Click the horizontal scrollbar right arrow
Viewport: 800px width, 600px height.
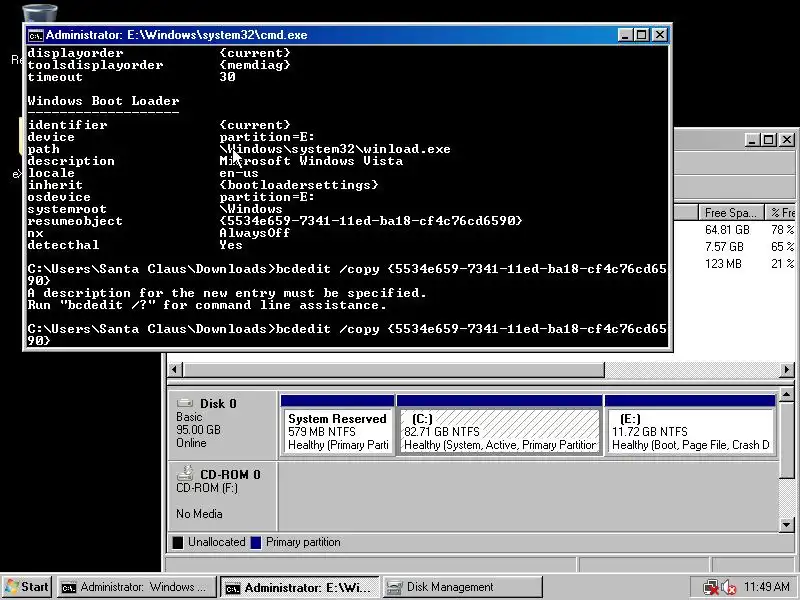786,369
